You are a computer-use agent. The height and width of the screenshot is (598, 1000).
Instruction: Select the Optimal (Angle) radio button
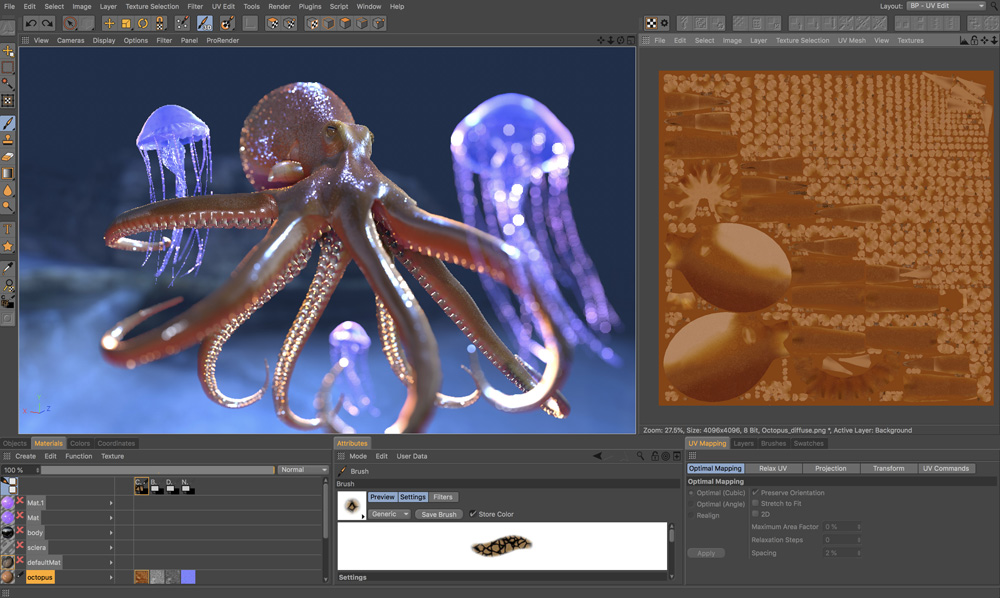point(691,504)
